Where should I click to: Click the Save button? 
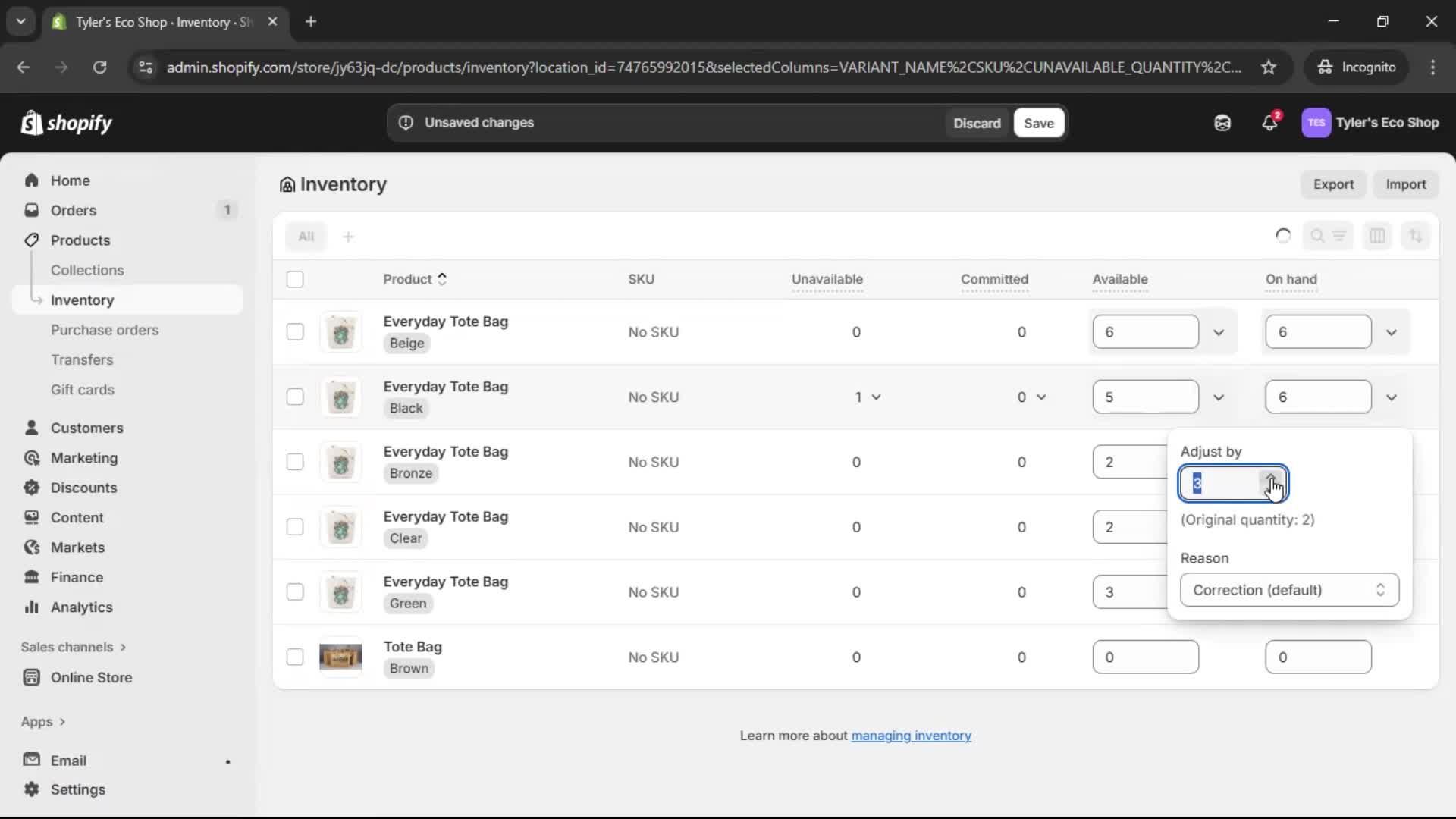point(1039,123)
